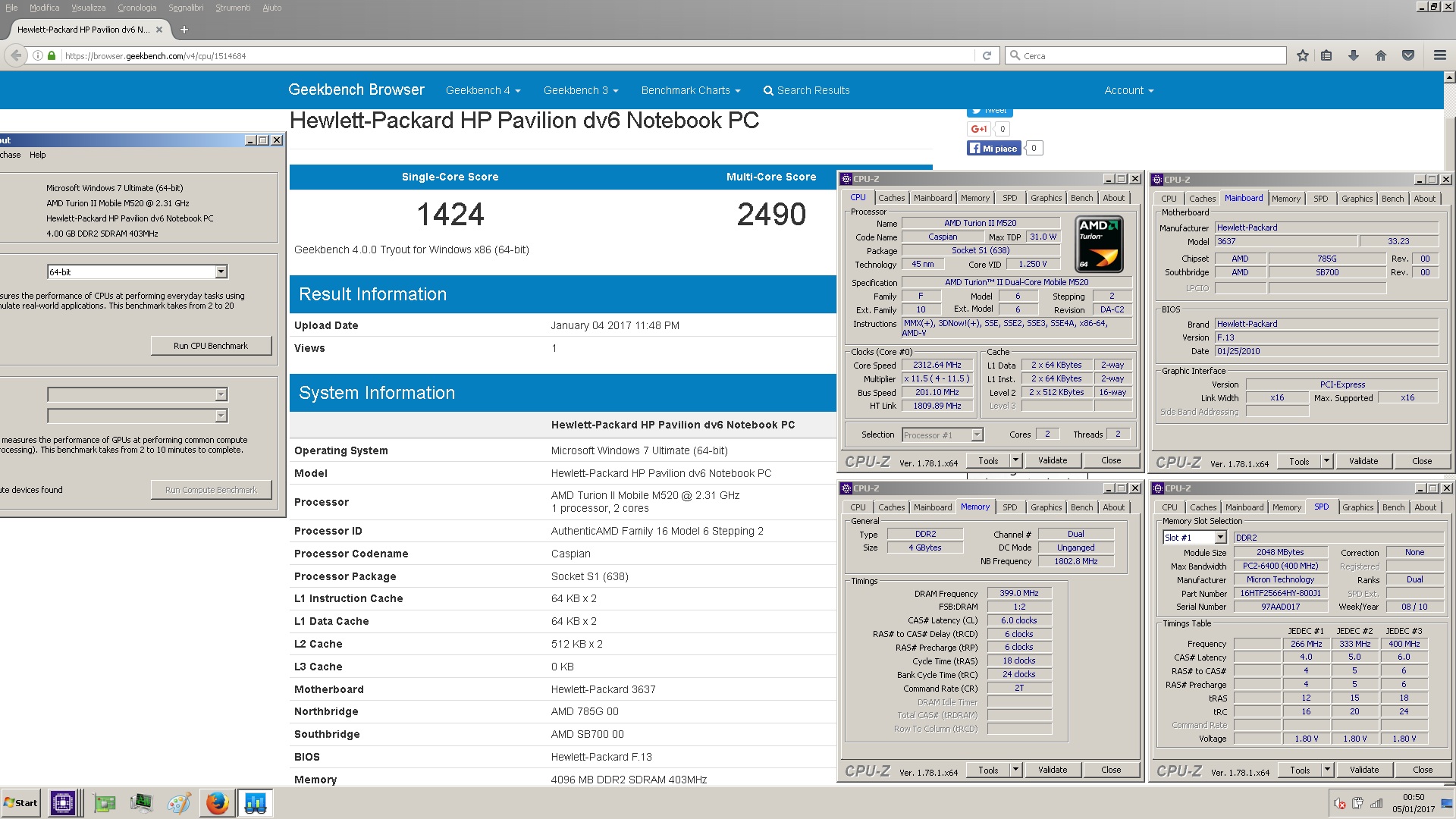
Task: Open CPU-Z from the taskbar
Action: click(63, 803)
